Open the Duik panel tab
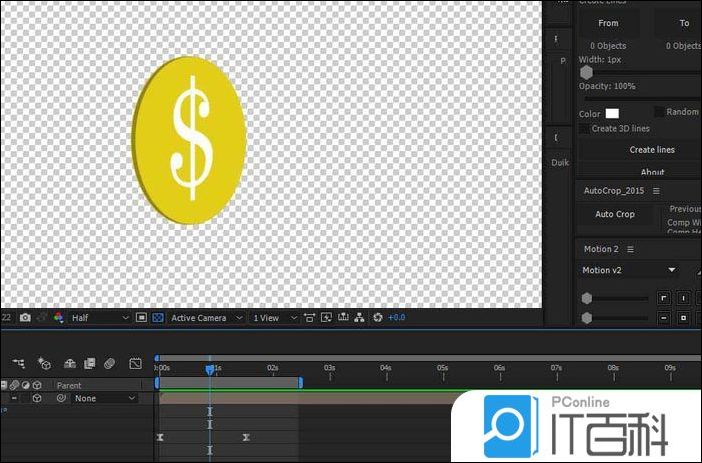 click(x=560, y=163)
